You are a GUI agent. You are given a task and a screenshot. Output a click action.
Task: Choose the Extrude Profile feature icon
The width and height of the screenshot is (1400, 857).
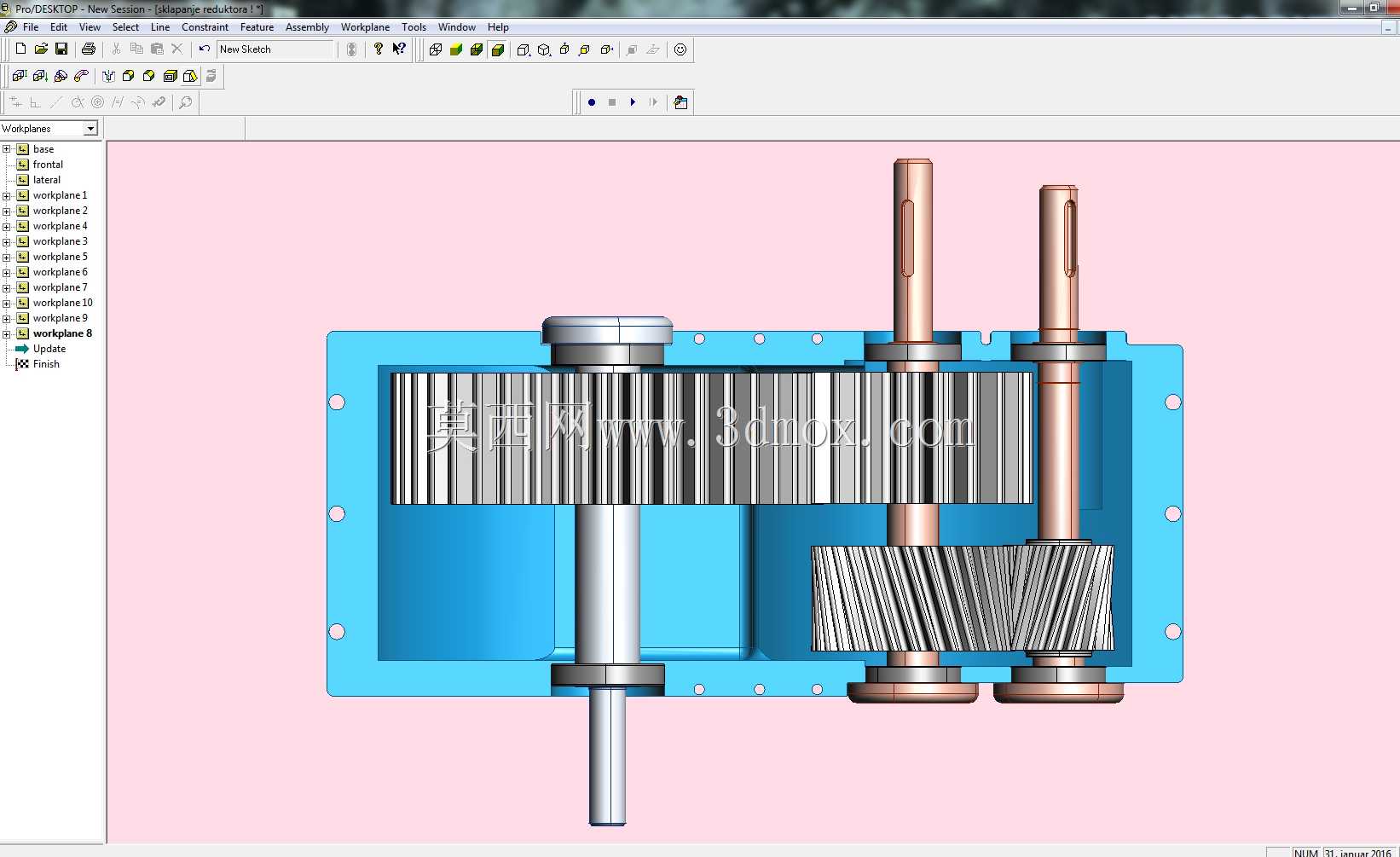point(20,76)
